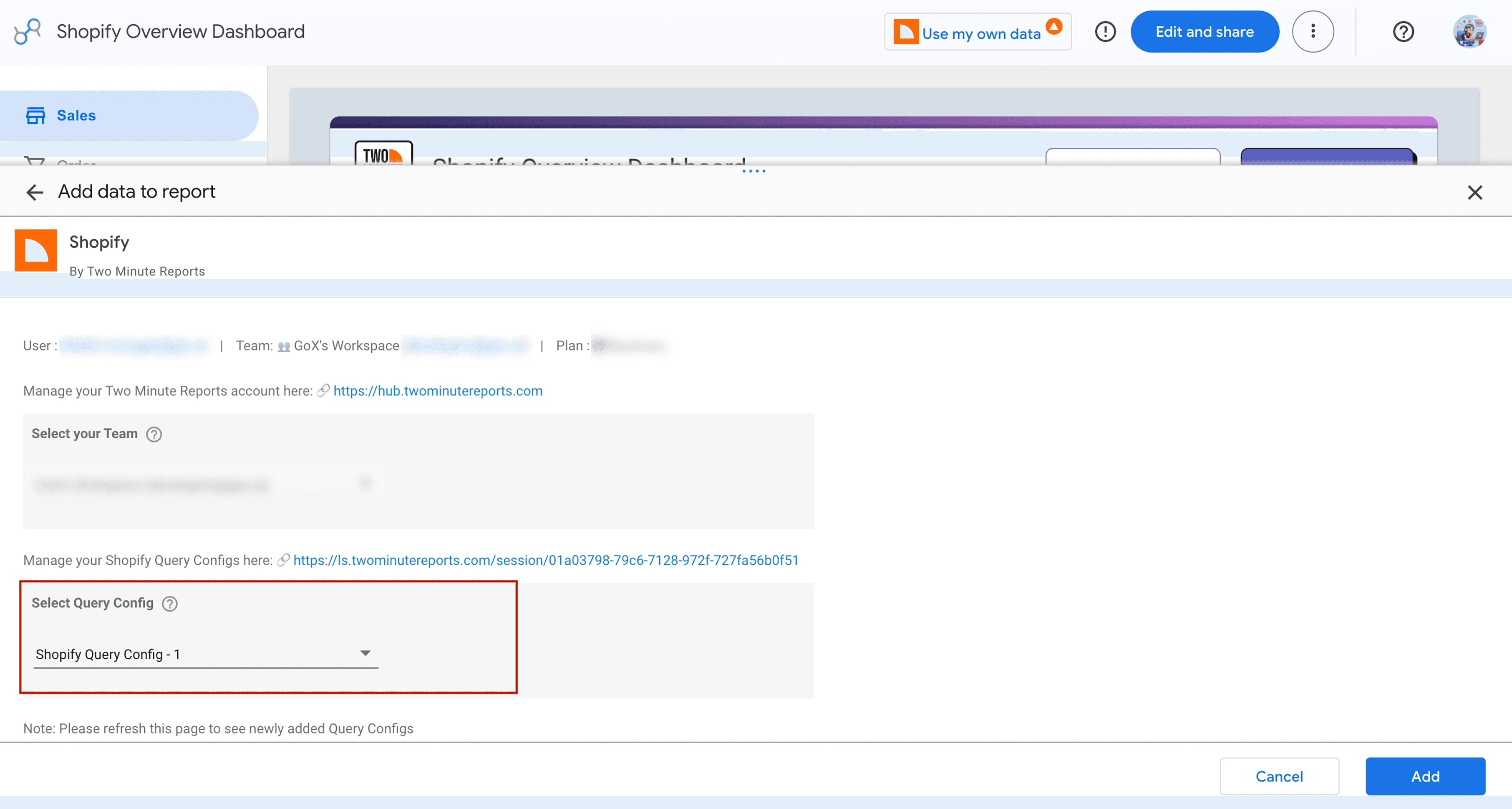Open the user profile avatar
Viewport: 1512px width, 809px height.
pos(1469,32)
